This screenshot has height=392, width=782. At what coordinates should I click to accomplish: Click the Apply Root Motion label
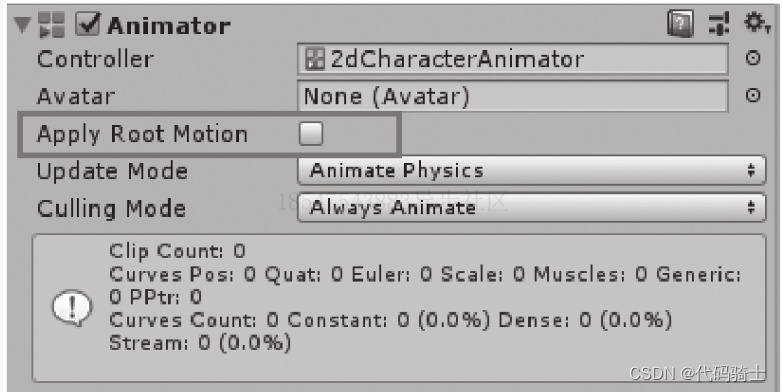point(142,135)
